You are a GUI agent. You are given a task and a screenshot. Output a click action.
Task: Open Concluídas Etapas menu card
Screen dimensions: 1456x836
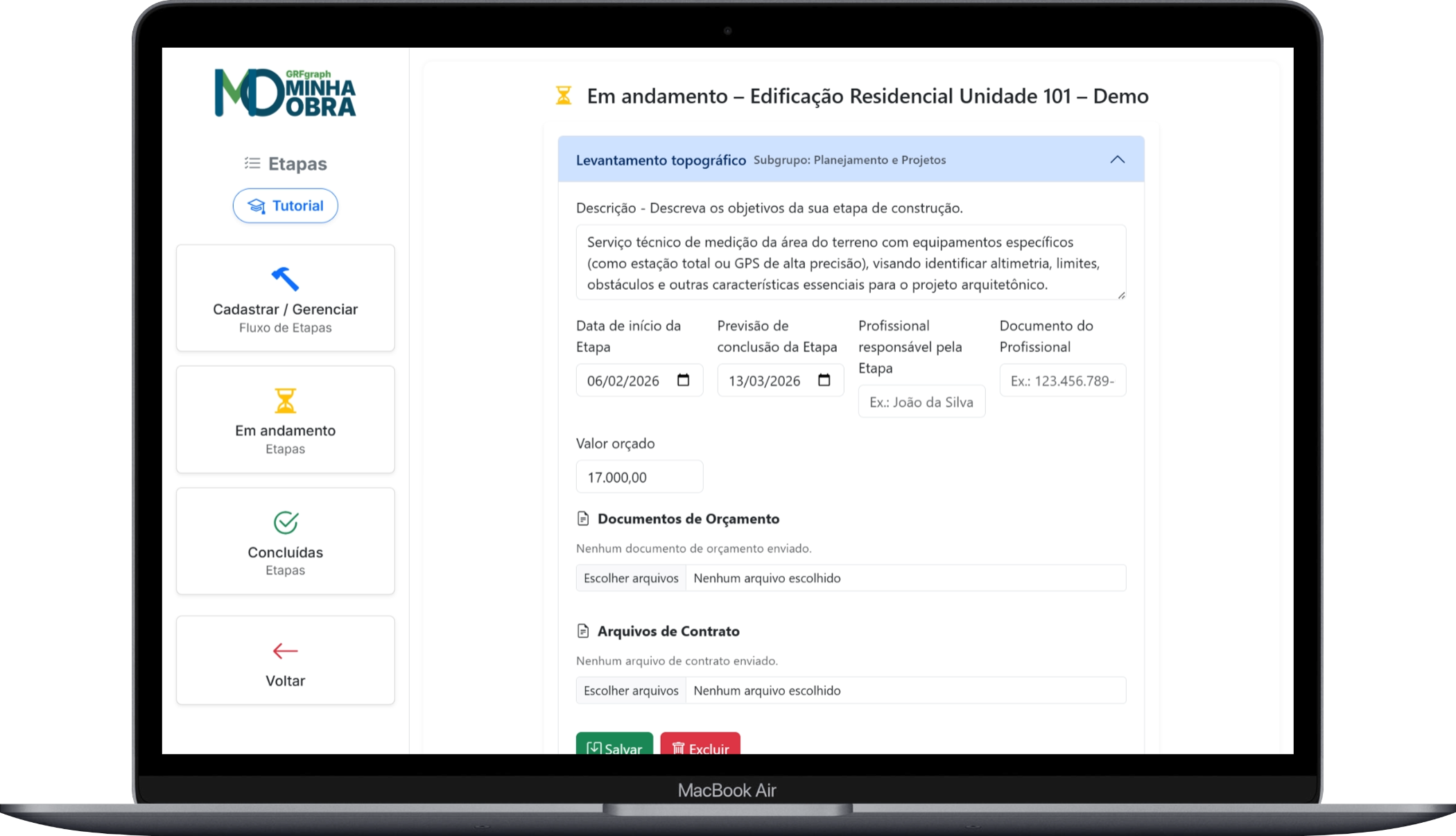point(285,552)
